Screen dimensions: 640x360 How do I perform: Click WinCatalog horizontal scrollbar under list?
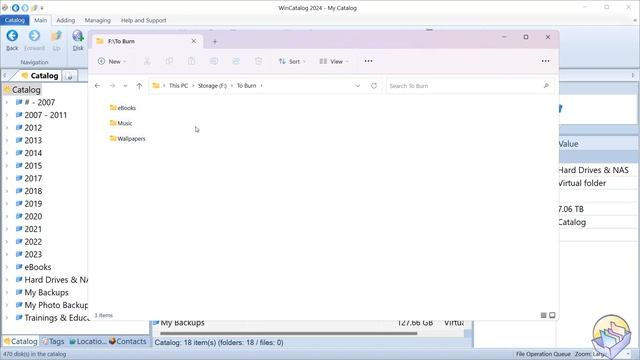tap(288, 333)
